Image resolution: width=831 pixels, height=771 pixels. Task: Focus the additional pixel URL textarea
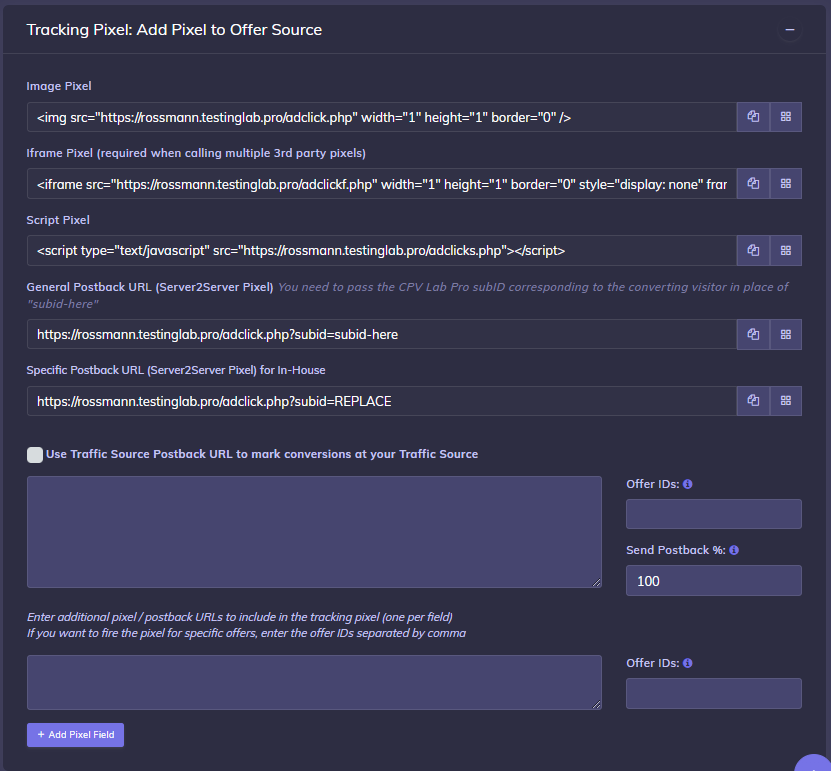[314, 683]
